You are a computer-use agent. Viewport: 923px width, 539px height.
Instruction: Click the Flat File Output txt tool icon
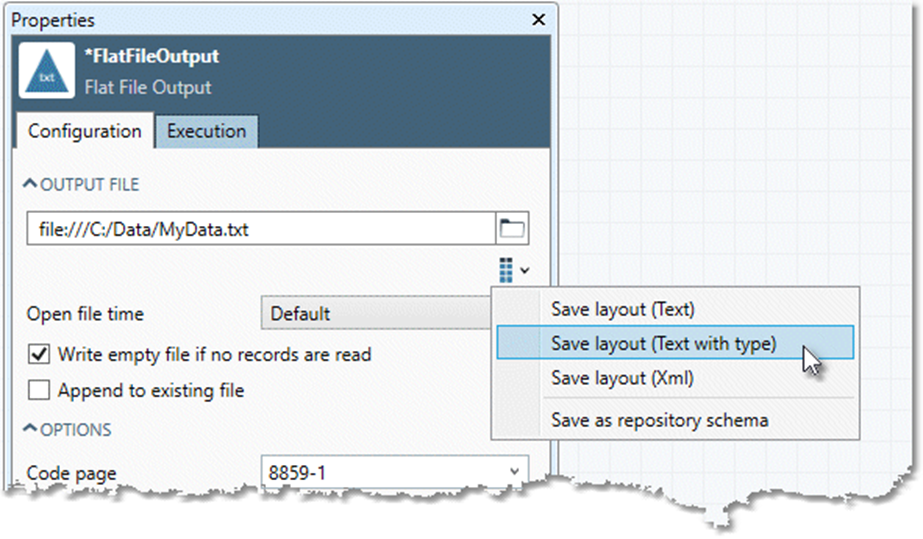pos(46,70)
